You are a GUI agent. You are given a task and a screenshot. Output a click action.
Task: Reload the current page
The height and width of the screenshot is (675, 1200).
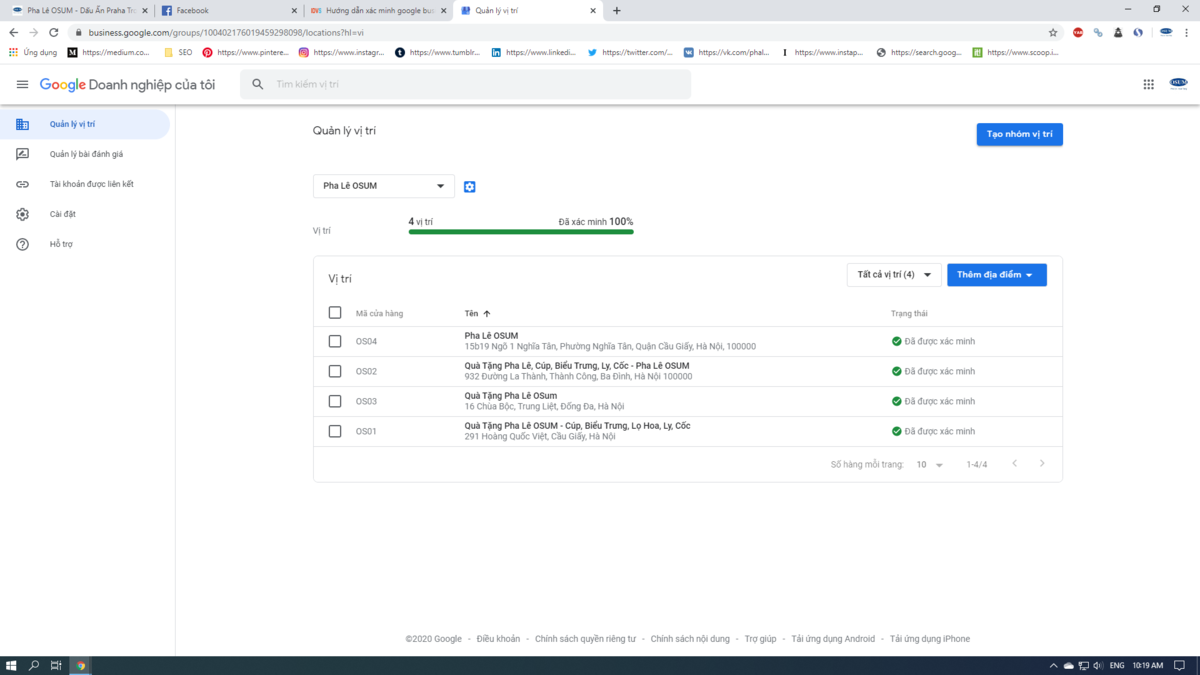click(54, 32)
